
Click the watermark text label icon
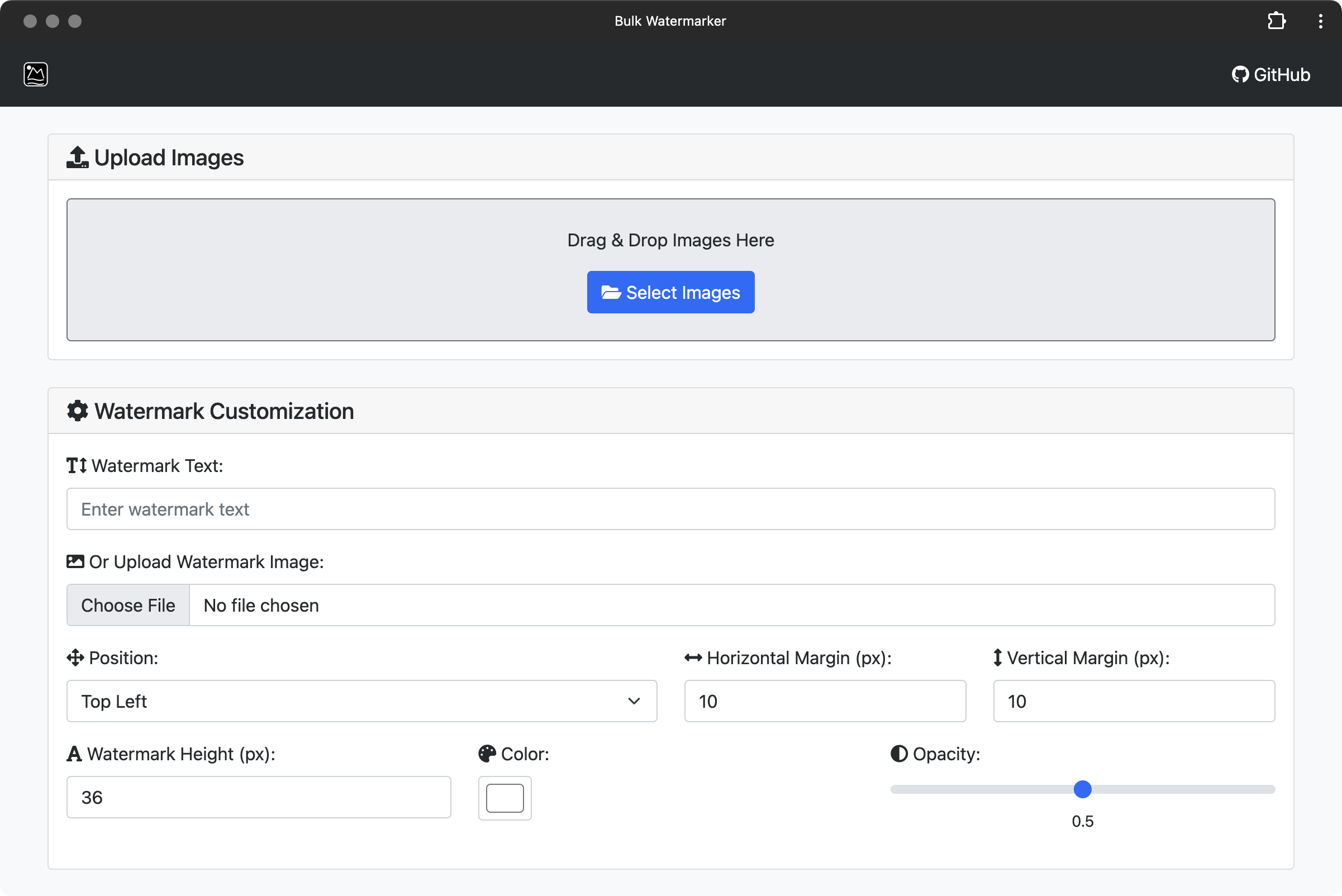75,465
